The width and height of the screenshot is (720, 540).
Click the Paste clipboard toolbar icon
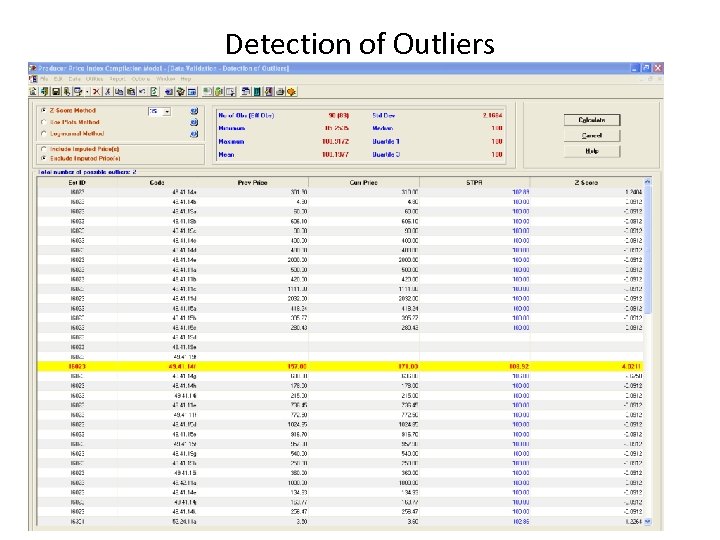click(x=131, y=92)
